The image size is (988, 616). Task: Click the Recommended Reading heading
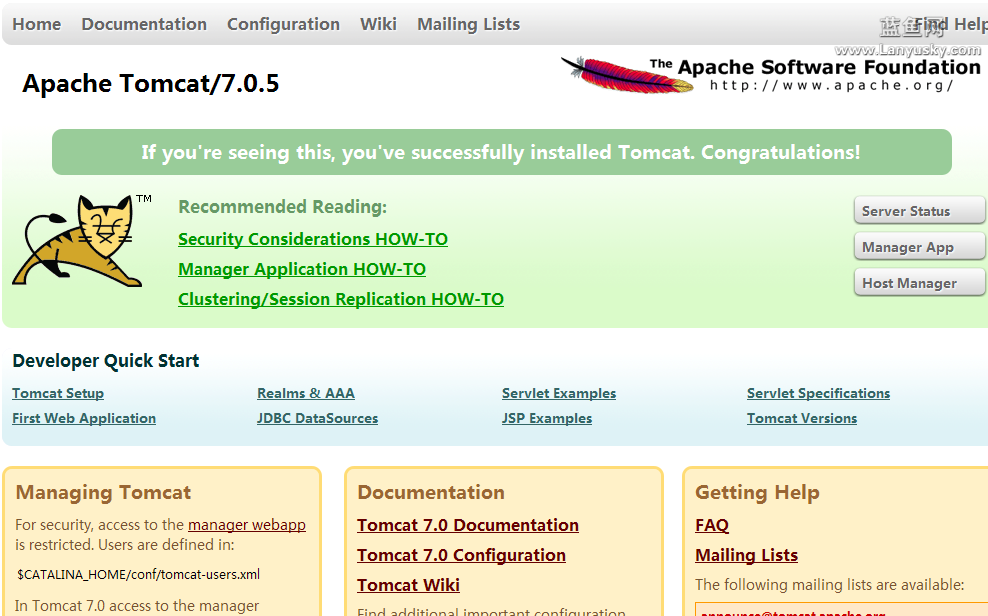(282, 207)
